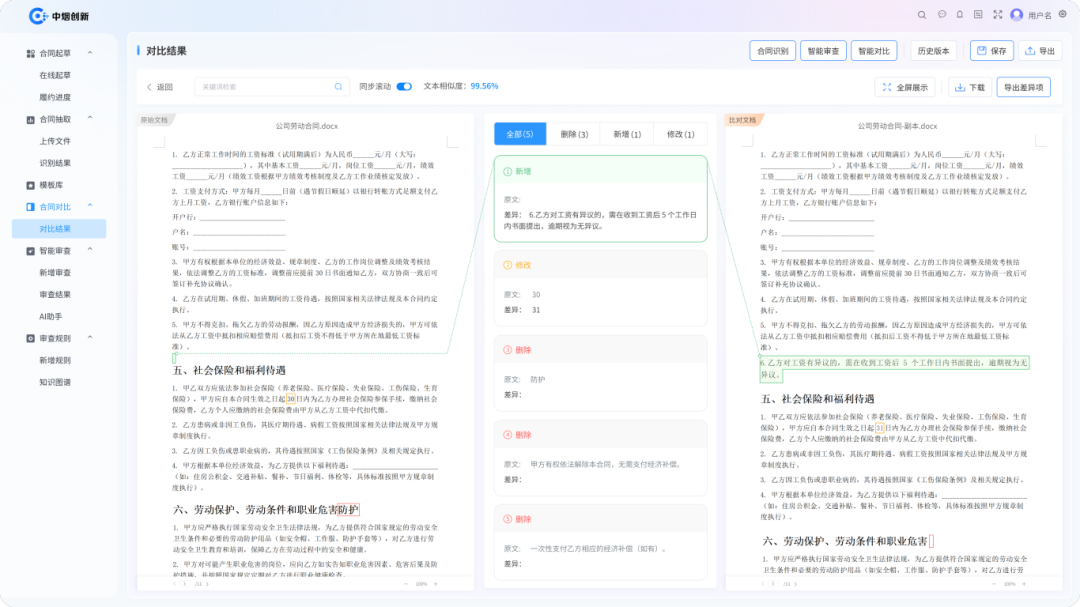Open 在线起草 in the sidebar
This screenshot has height=607, width=1080.
coord(55,75)
